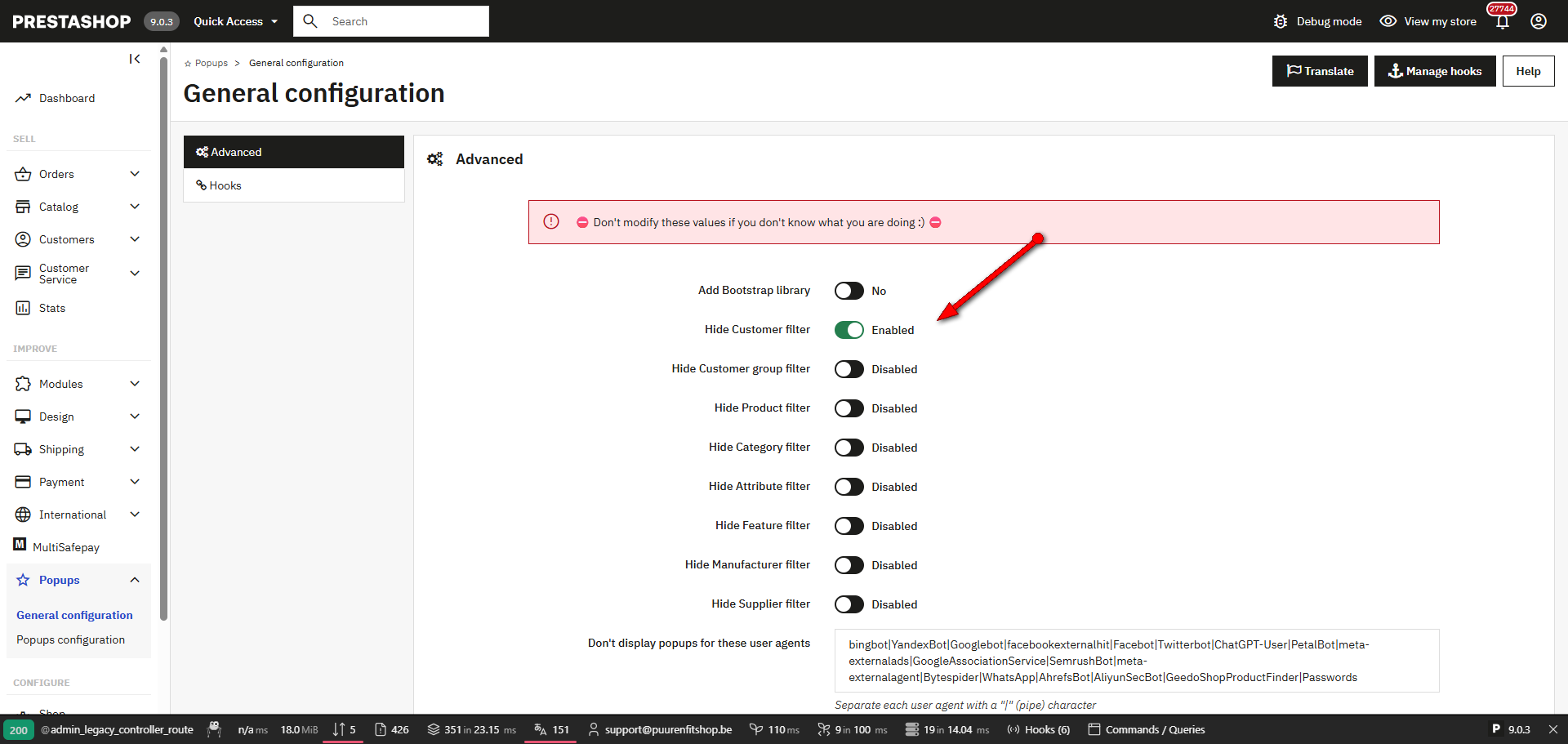Expand the Shipping menu chevron
This screenshot has width=1568, height=744.
pyautogui.click(x=135, y=449)
